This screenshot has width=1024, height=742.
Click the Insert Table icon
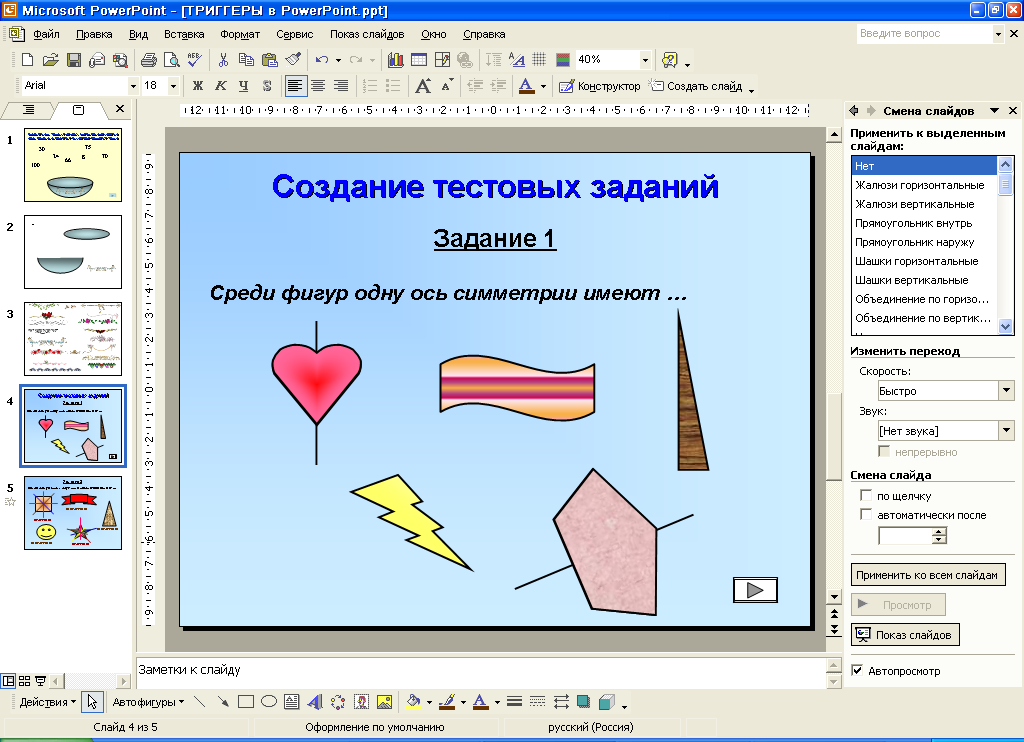(419, 60)
